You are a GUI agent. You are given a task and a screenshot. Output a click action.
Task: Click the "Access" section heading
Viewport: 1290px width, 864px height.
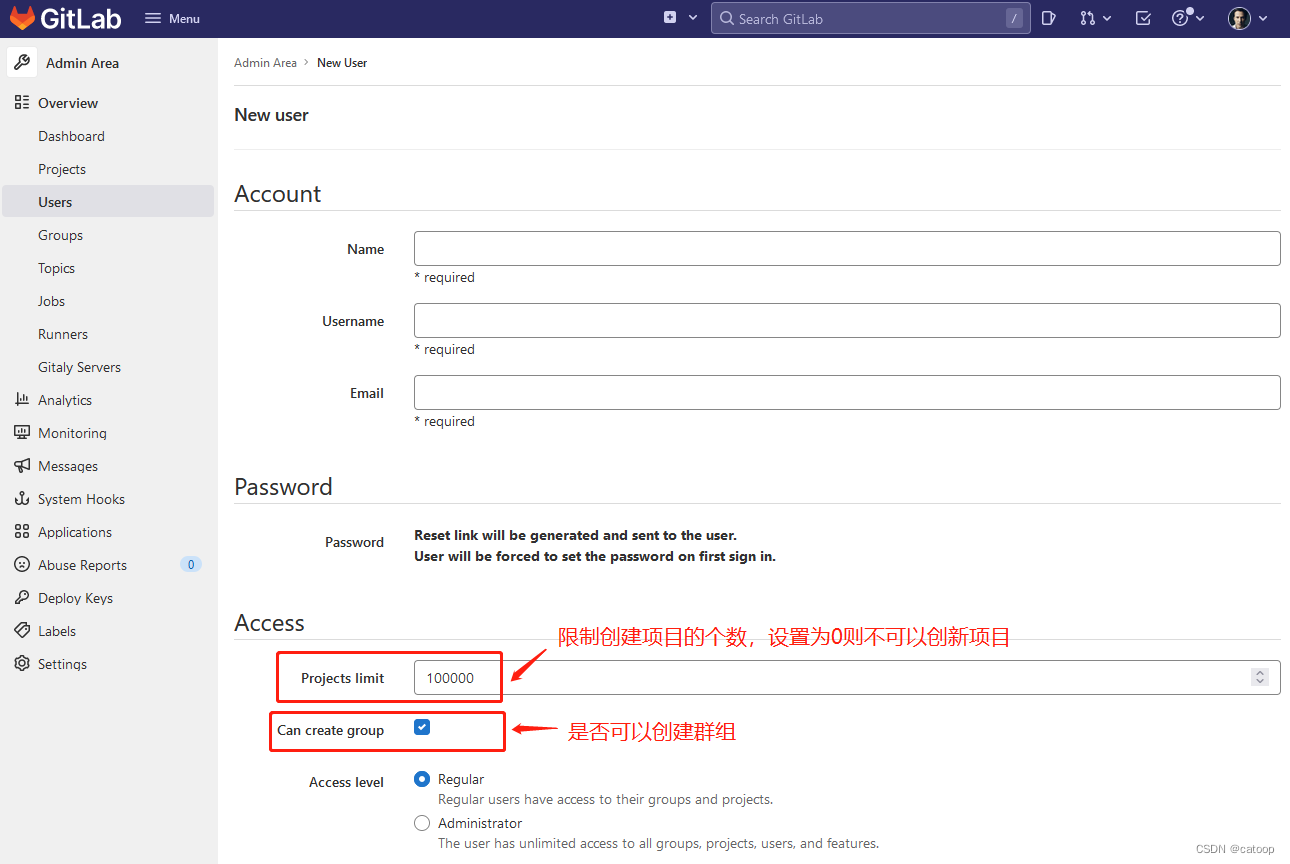269,623
